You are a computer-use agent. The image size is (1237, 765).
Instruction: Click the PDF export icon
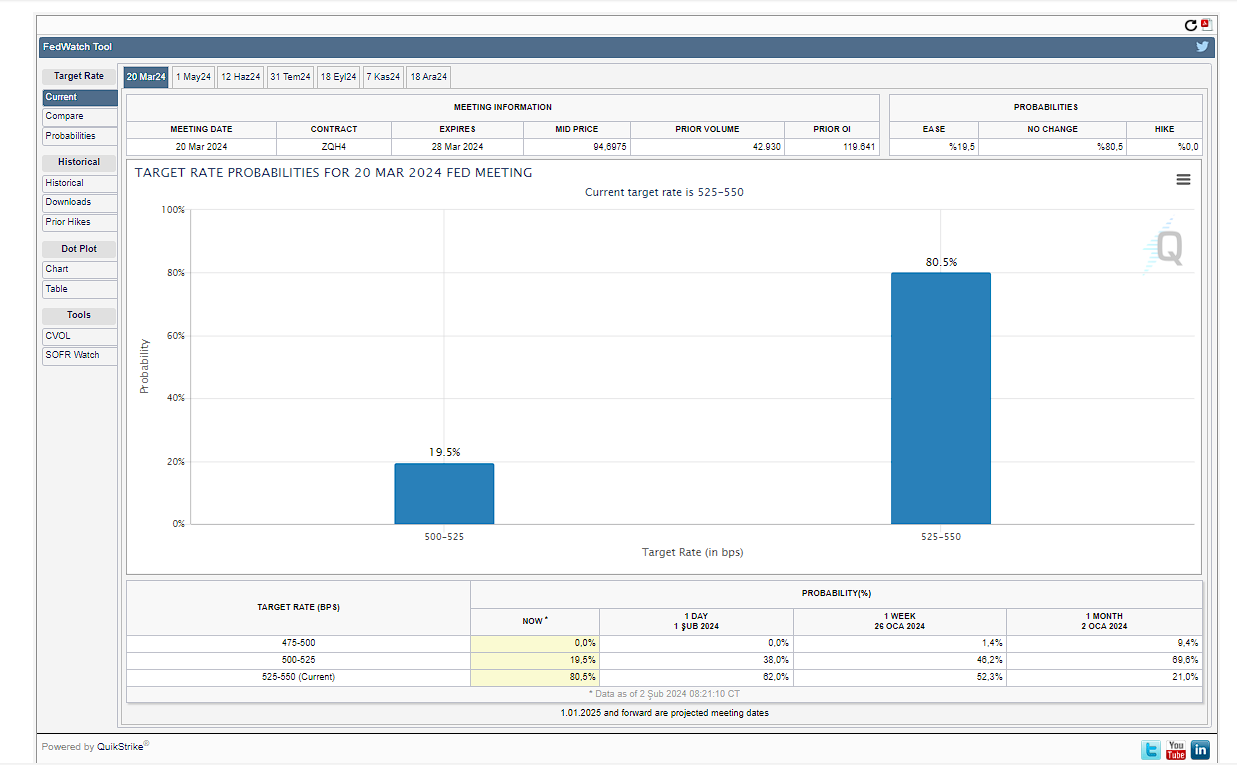pos(1206,24)
